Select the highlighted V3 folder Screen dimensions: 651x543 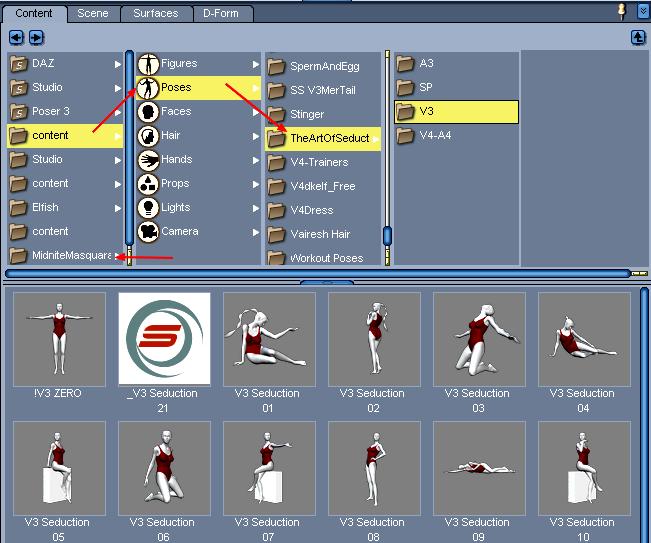click(x=456, y=112)
